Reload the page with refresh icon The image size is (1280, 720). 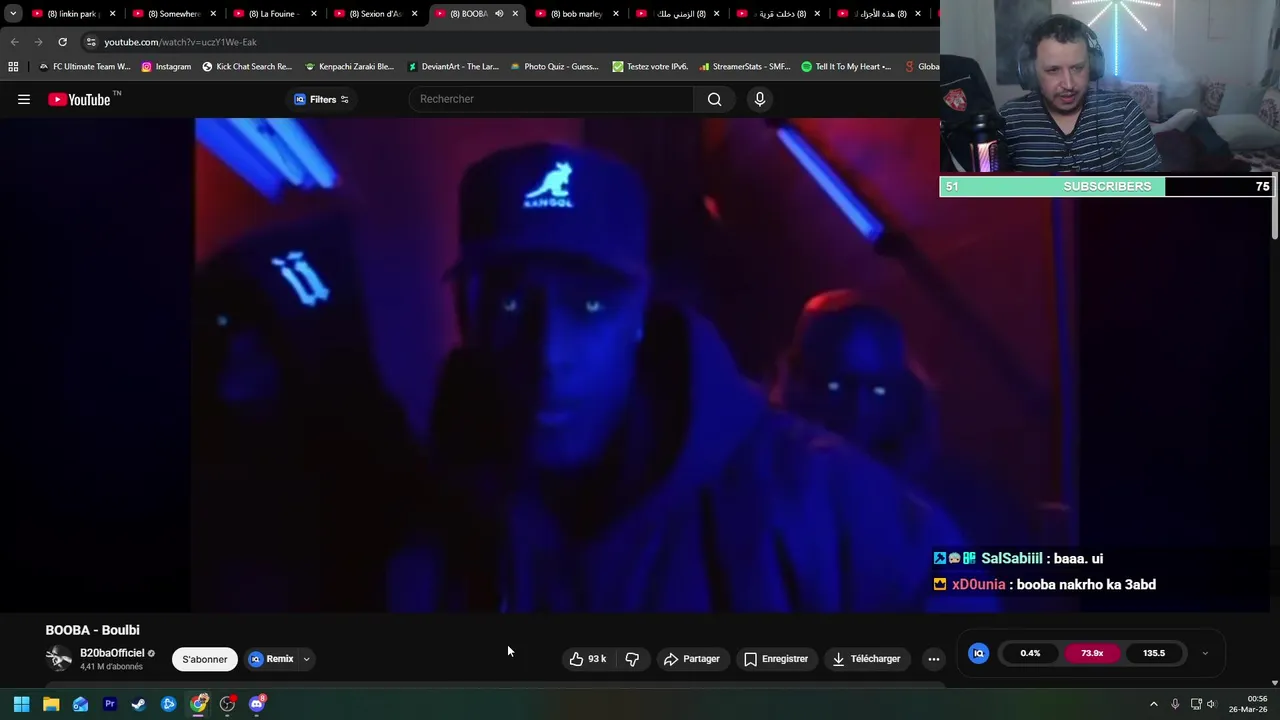(x=62, y=42)
